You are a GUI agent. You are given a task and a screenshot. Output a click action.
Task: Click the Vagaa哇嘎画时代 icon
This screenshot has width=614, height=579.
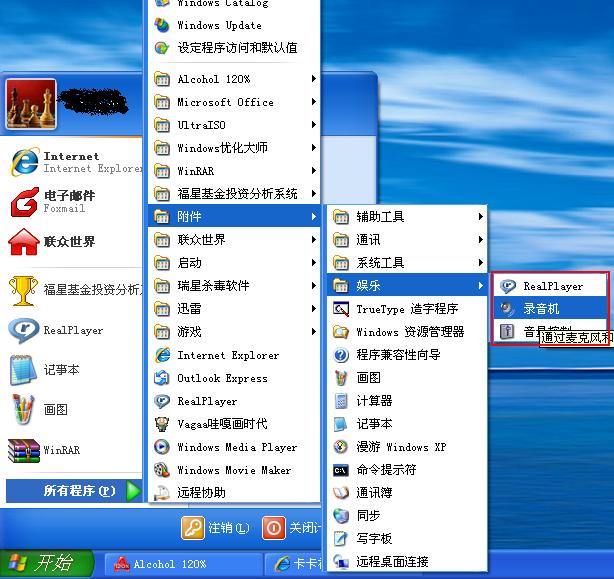click(161, 424)
